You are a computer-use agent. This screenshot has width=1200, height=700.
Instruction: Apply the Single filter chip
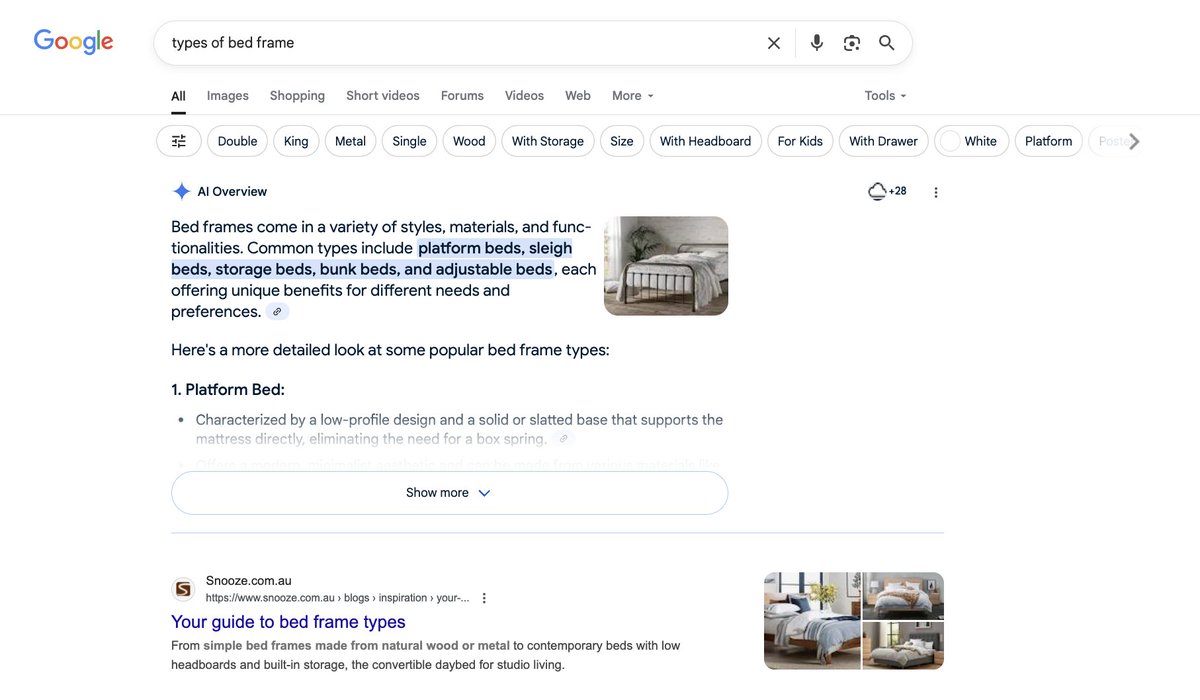[x=409, y=141]
